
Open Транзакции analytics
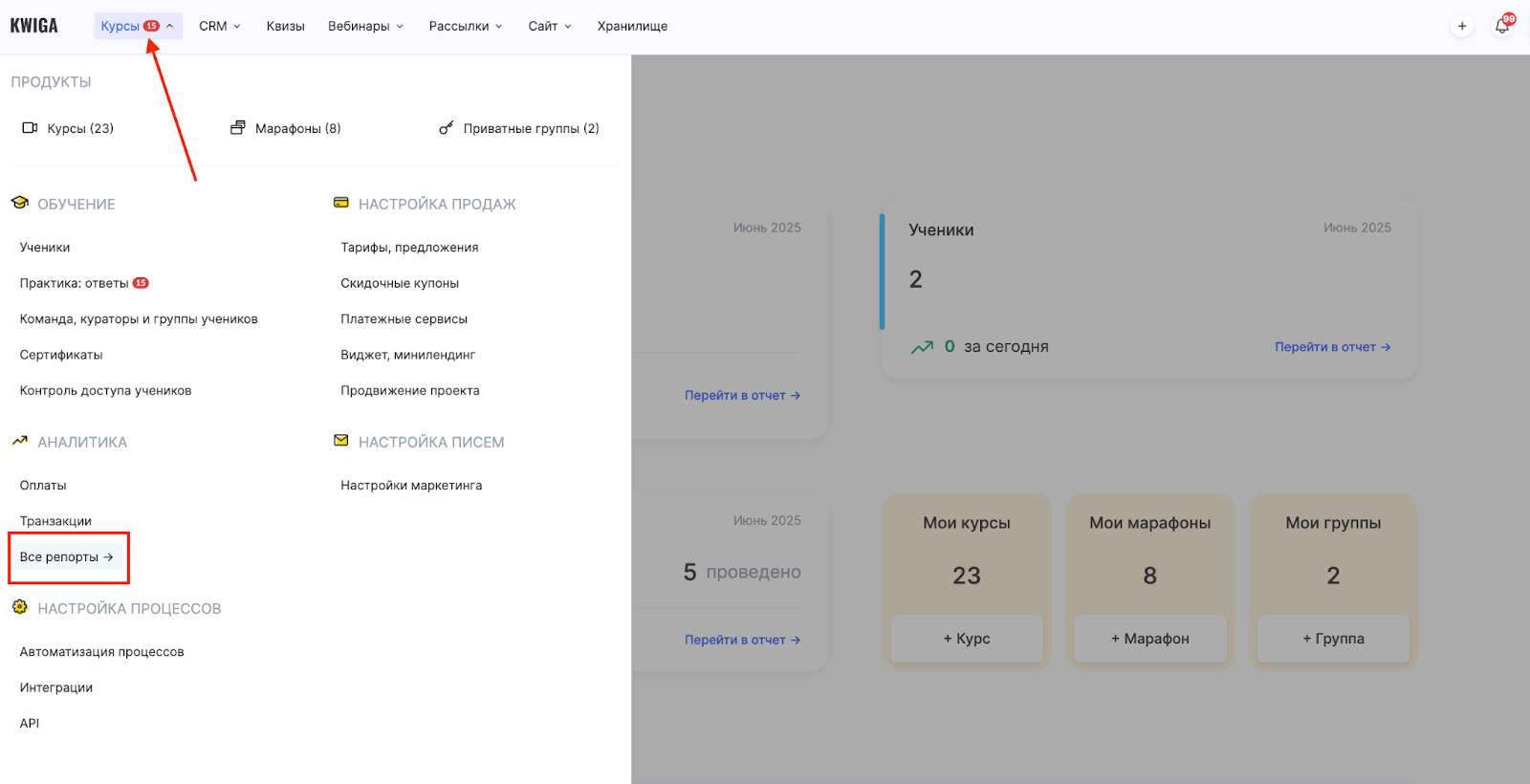pyautogui.click(x=55, y=521)
